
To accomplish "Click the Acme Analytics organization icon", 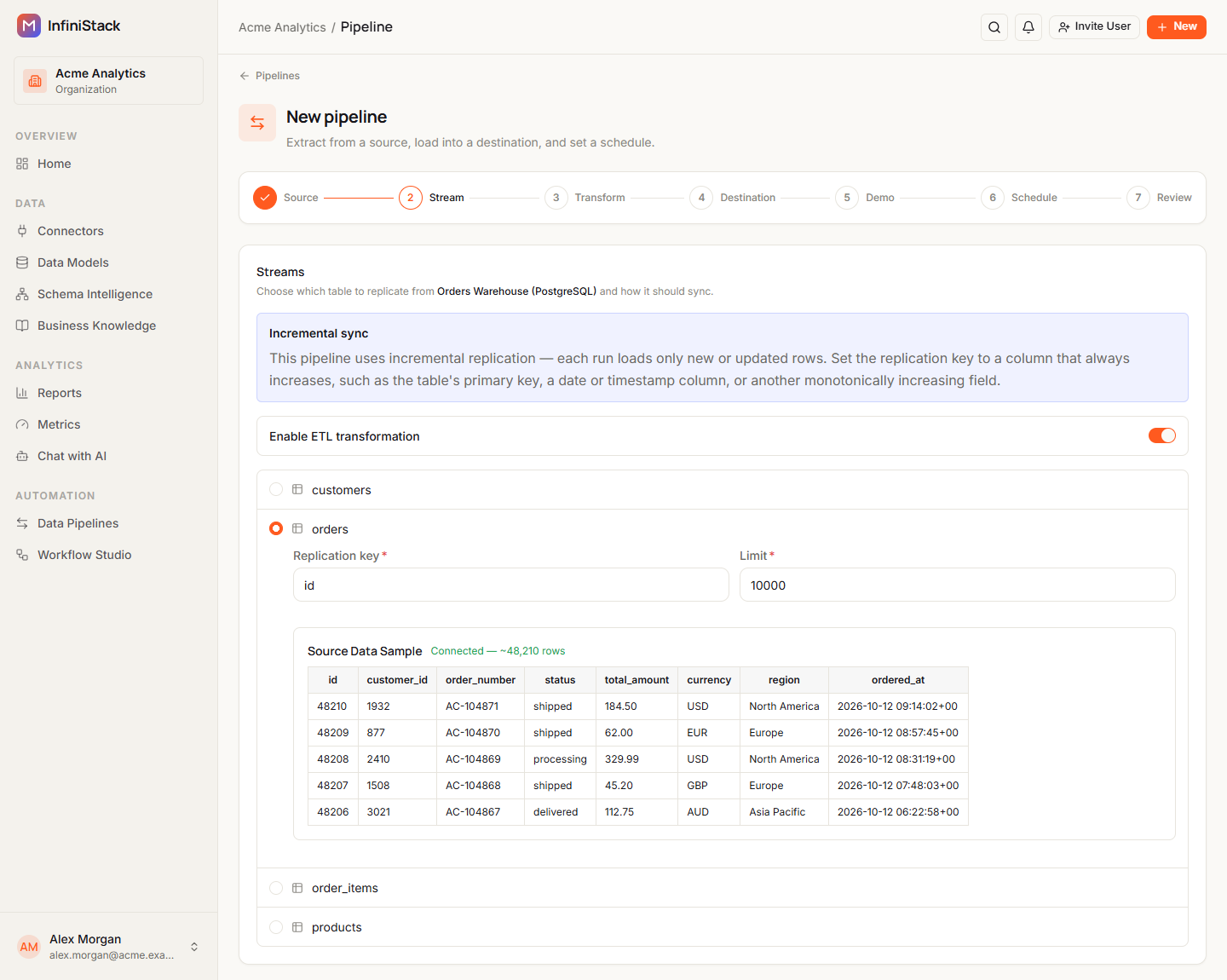I will click(35, 81).
